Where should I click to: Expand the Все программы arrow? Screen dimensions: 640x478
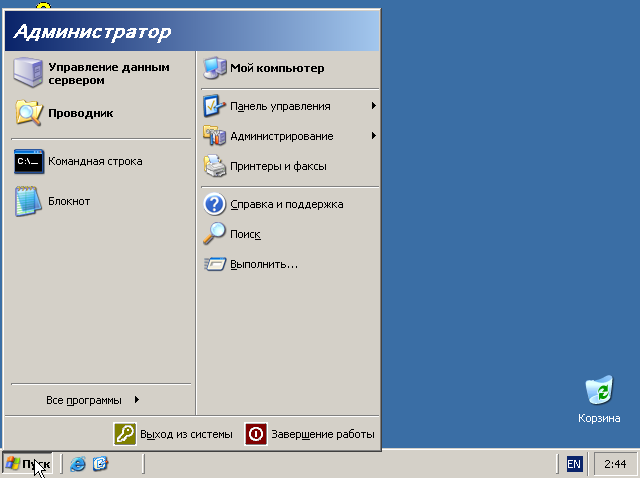click(137, 400)
